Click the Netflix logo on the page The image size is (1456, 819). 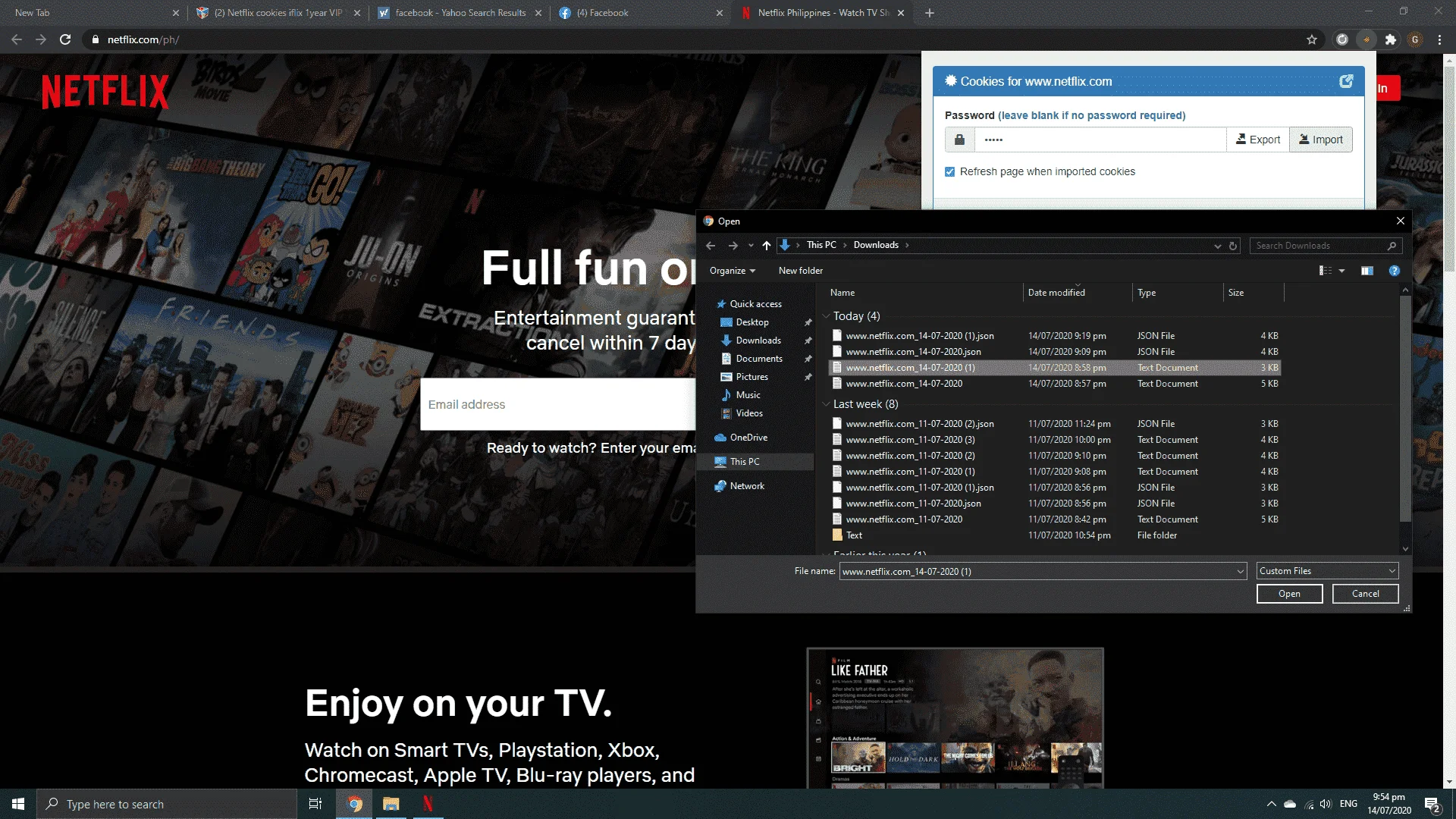(105, 92)
